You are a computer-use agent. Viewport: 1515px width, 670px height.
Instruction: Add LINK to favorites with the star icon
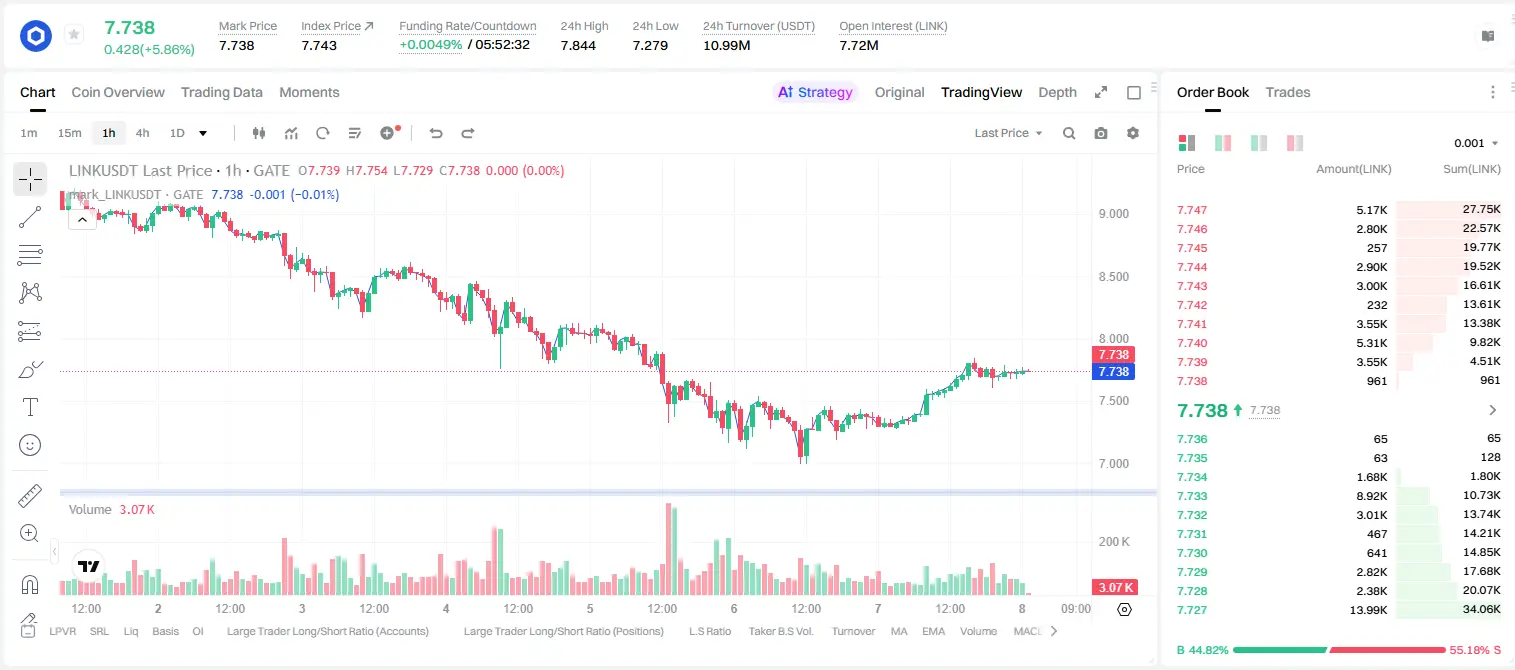coord(73,35)
